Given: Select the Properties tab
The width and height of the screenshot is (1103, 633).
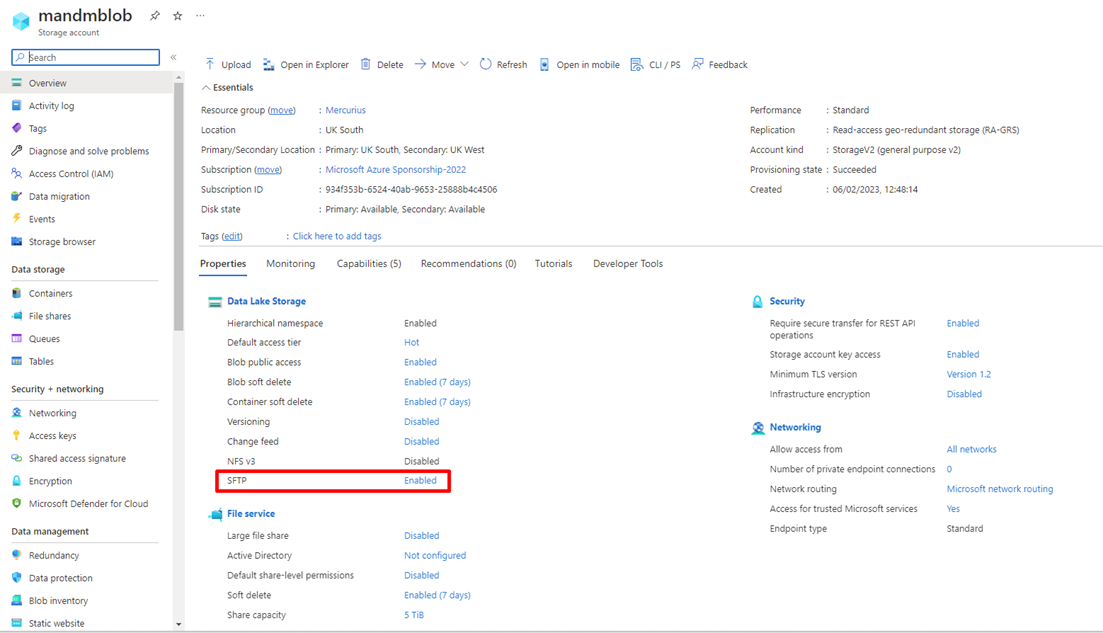Looking at the screenshot, I should coord(223,264).
